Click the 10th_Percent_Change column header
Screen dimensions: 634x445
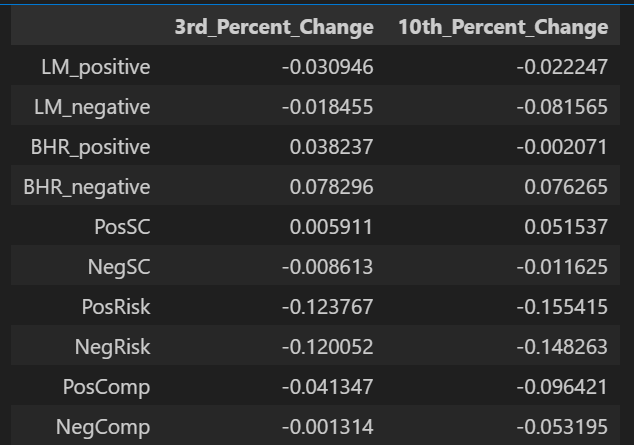[503, 27]
